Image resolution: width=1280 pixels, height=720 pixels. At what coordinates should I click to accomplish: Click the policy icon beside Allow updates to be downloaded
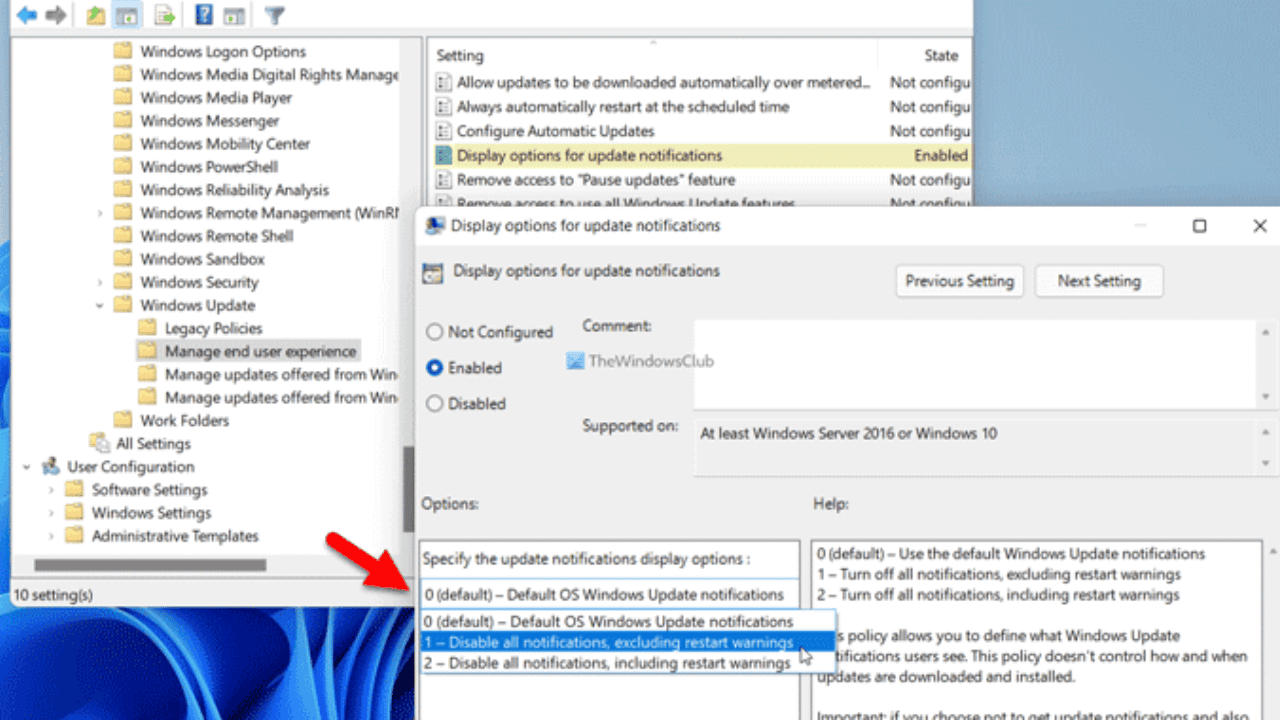[444, 83]
